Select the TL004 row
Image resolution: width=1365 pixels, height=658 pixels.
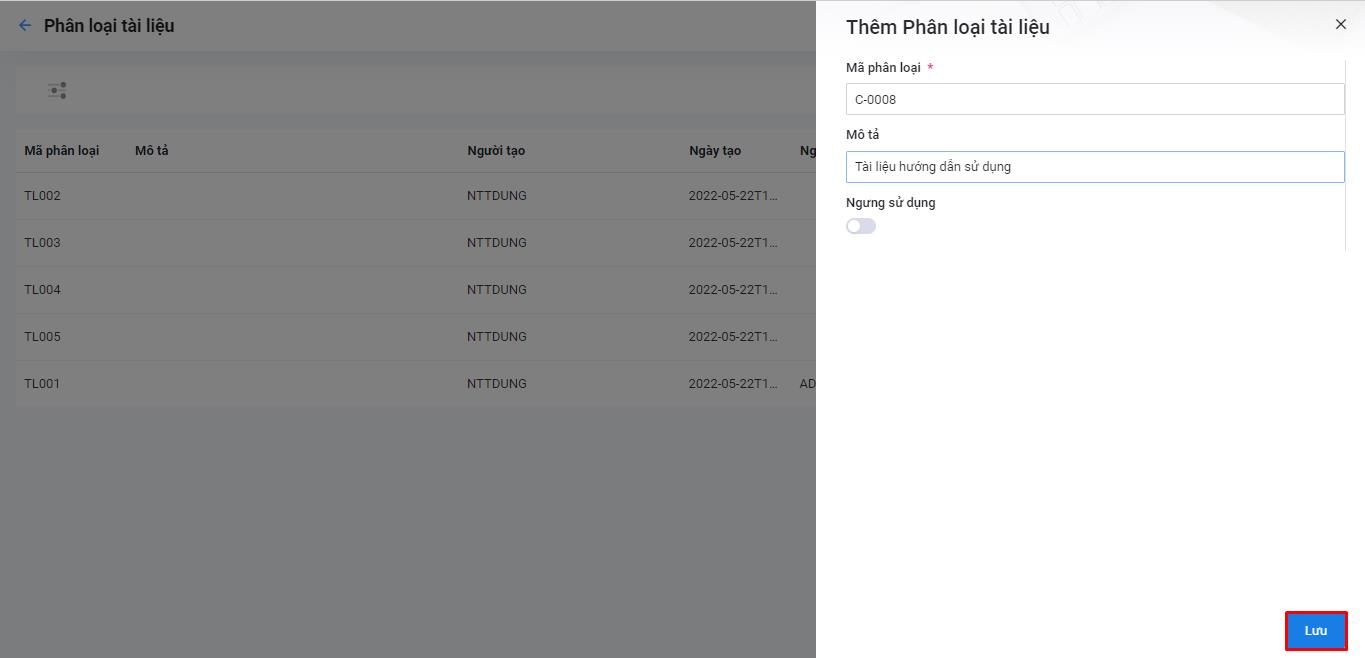point(43,290)
